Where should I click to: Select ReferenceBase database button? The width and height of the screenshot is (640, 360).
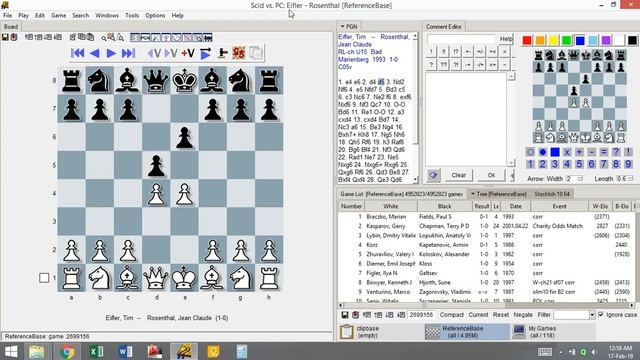click(x=467, y=331)
